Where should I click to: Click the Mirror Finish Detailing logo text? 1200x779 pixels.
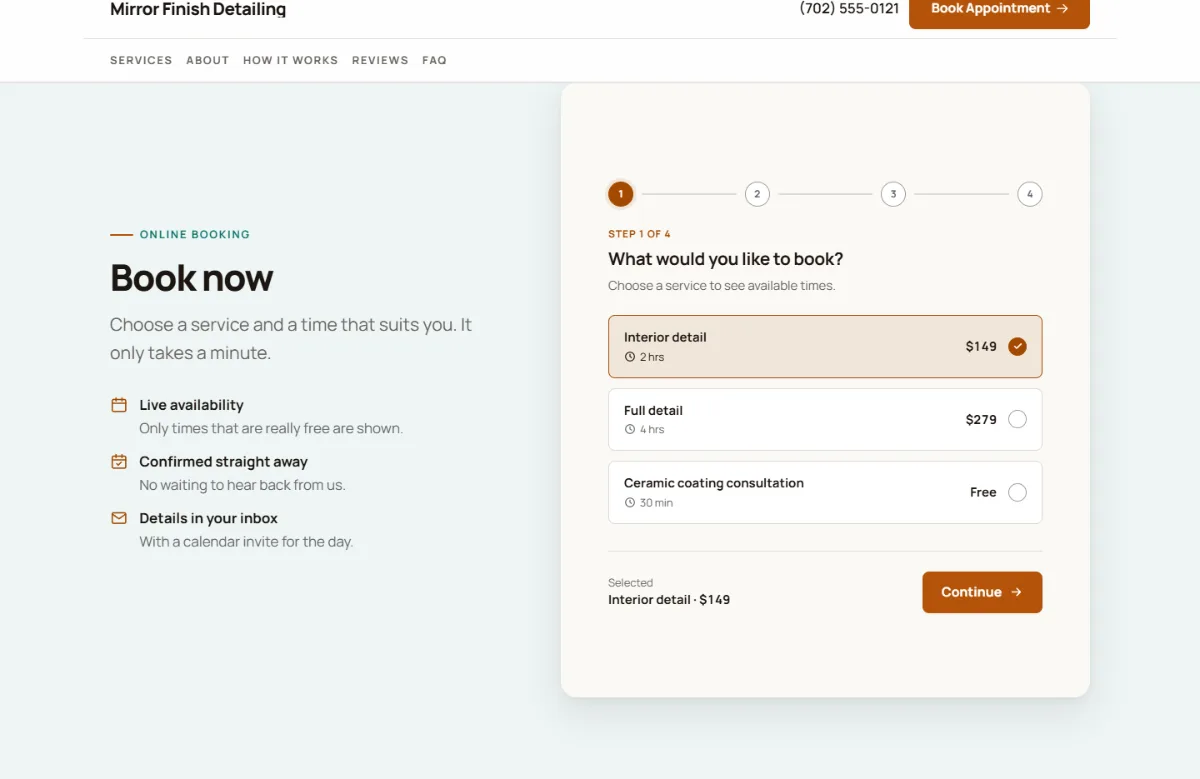[x=198, y=9]
